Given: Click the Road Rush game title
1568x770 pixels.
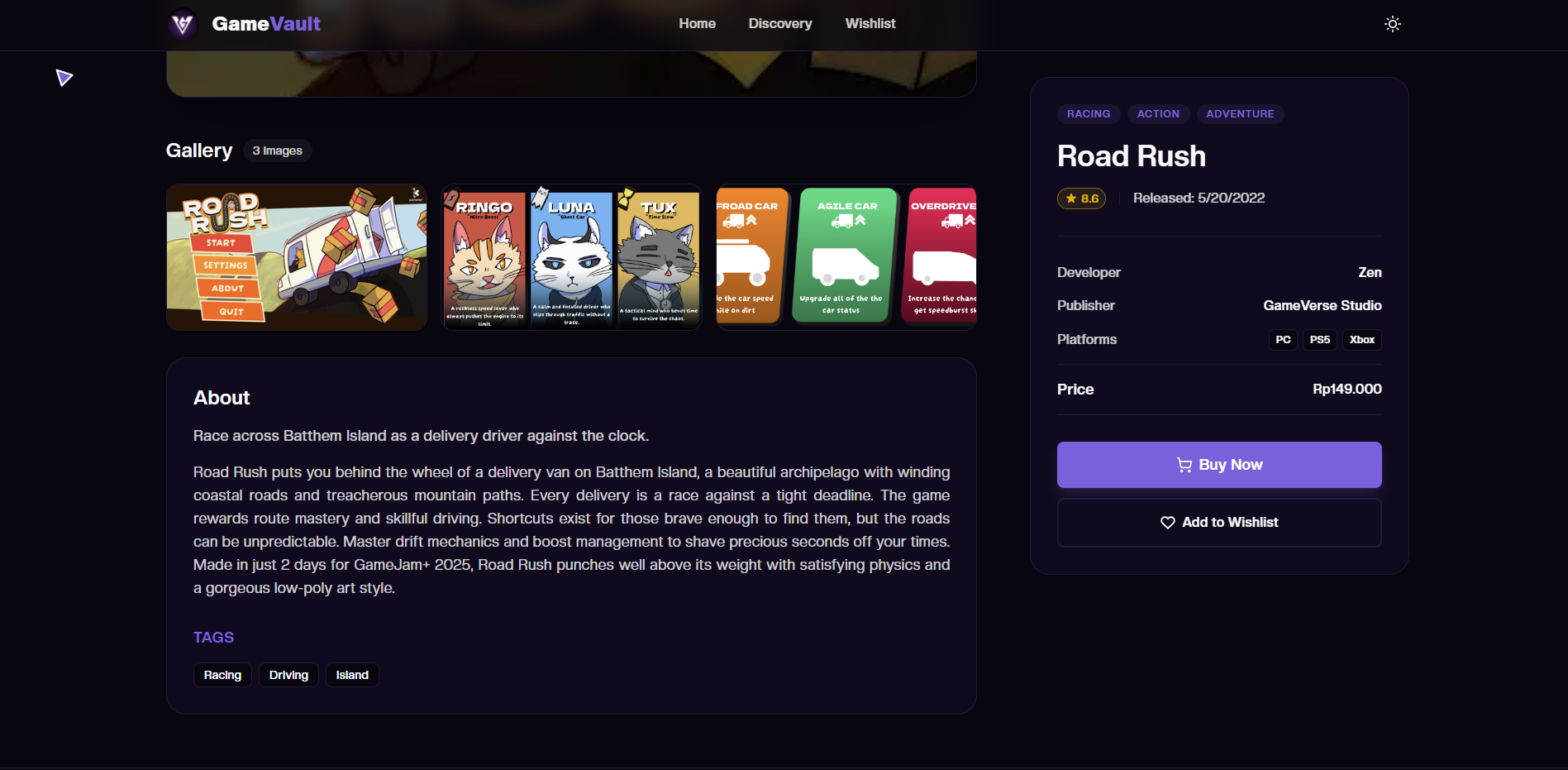Looking at the screenshot, I should tap(1132, 156).
